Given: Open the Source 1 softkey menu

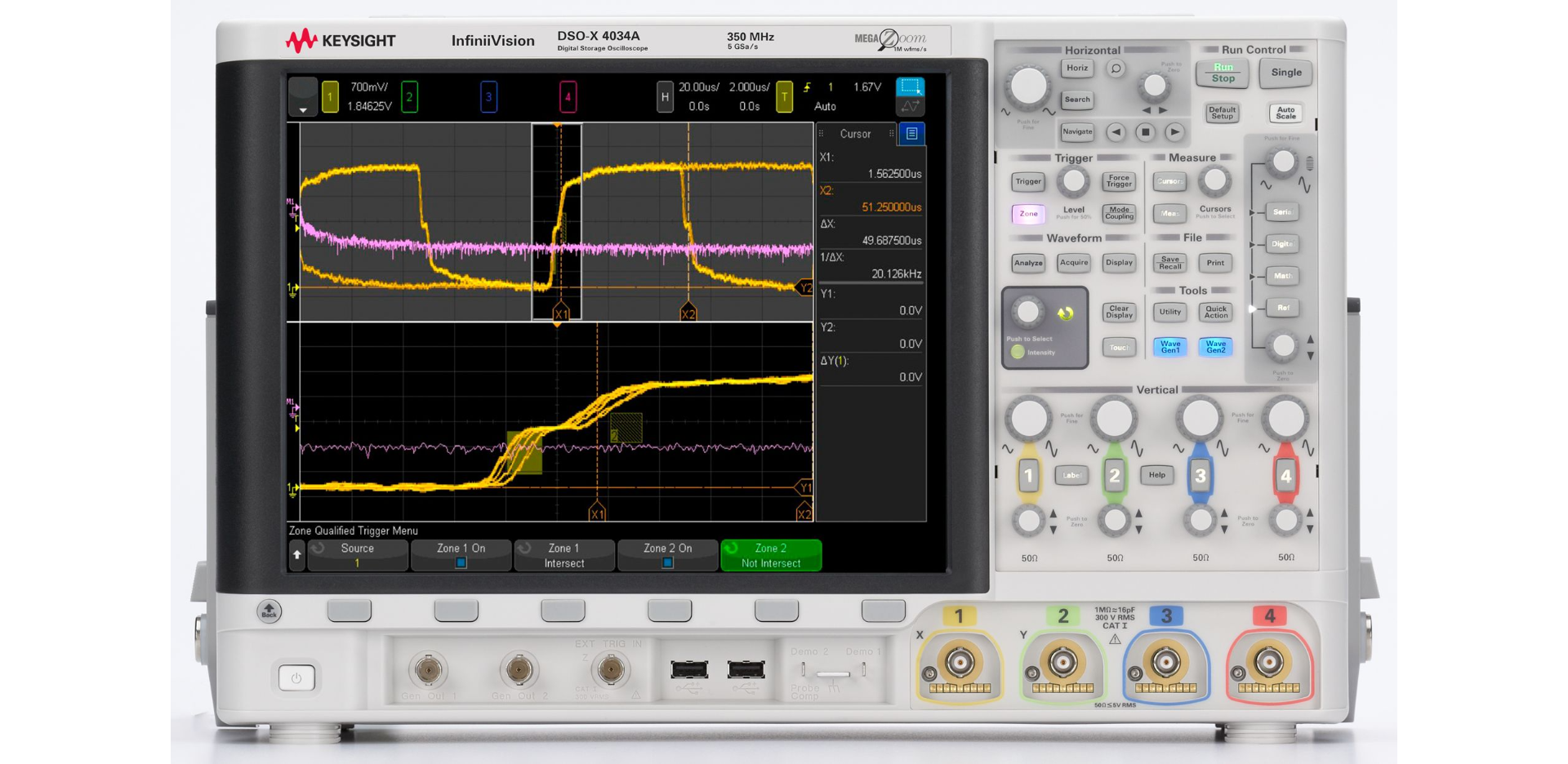Looking at the screenshot, I should pos(357,556).
